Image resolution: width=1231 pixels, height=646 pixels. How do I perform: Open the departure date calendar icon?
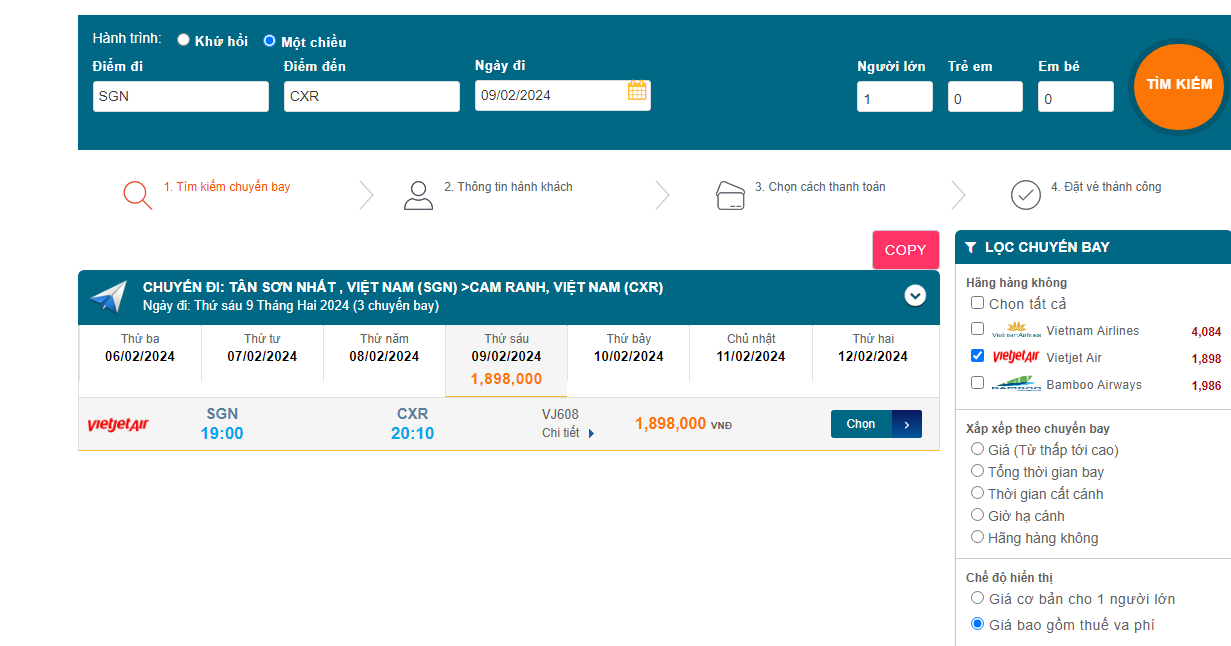point(637,91)
